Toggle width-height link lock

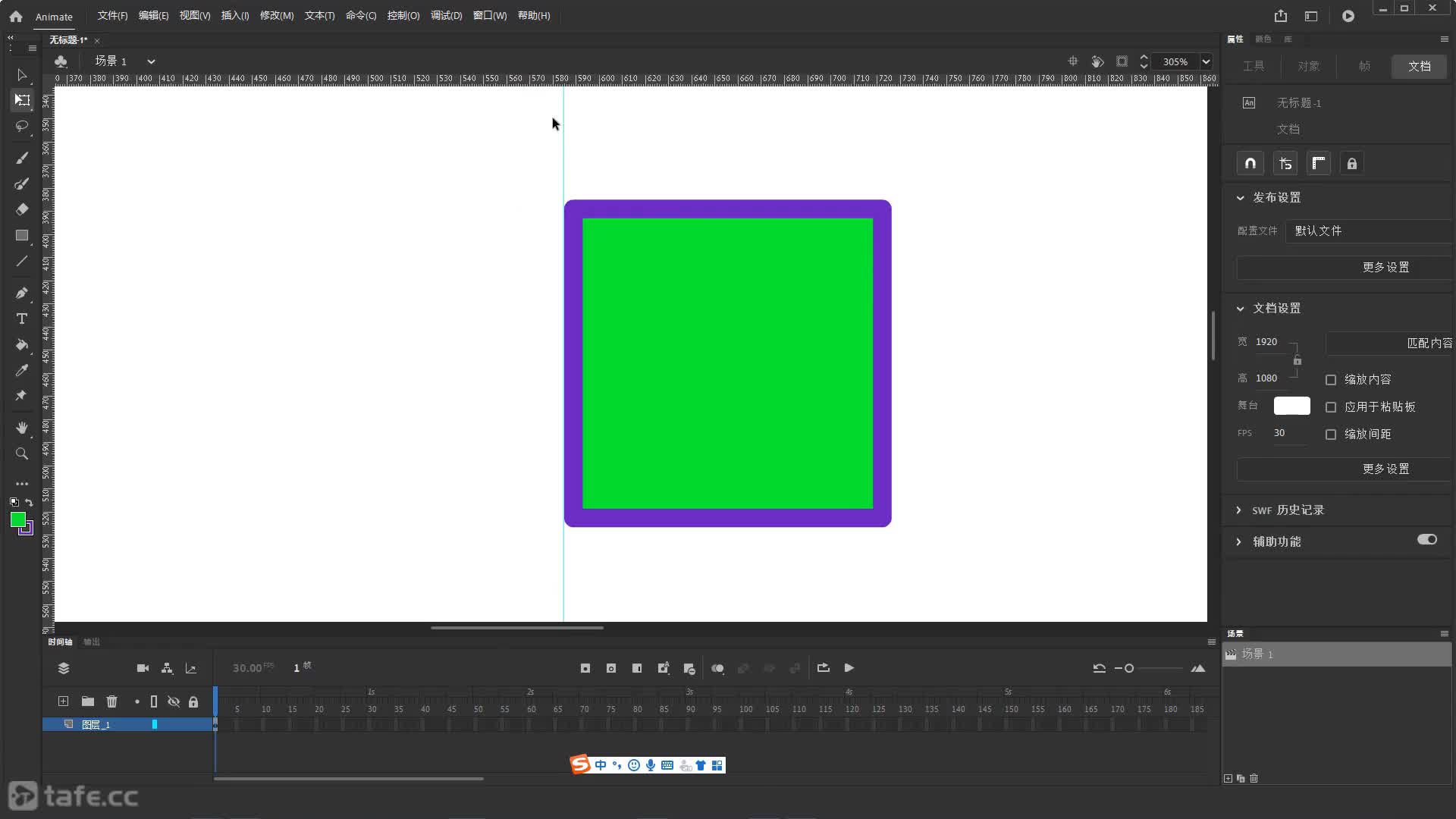click(1298, 360)
